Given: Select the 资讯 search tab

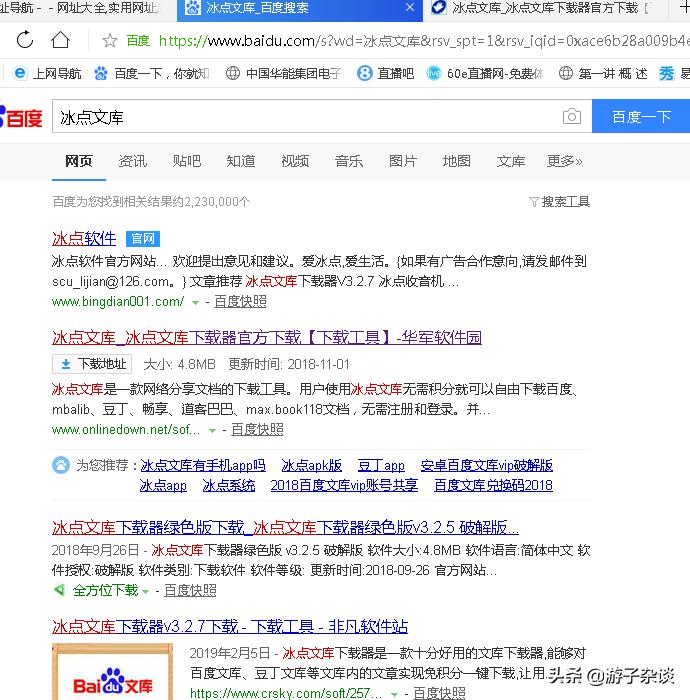Looking at the screenshot, I should pyautogui.click(x=133, y=161).
